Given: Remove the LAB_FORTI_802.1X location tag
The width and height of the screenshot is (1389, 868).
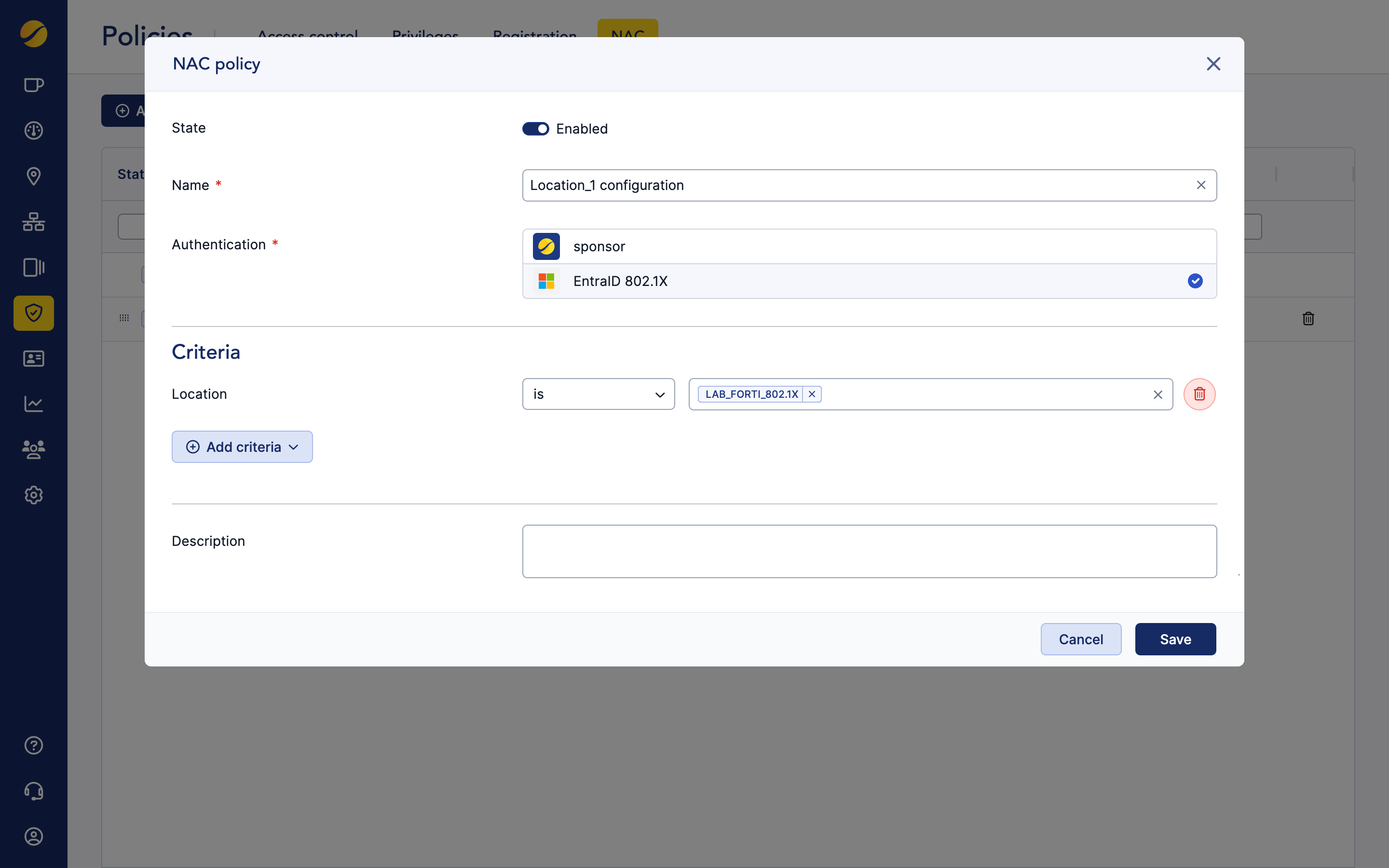Looking at the screenshot, I should point(812,394).
